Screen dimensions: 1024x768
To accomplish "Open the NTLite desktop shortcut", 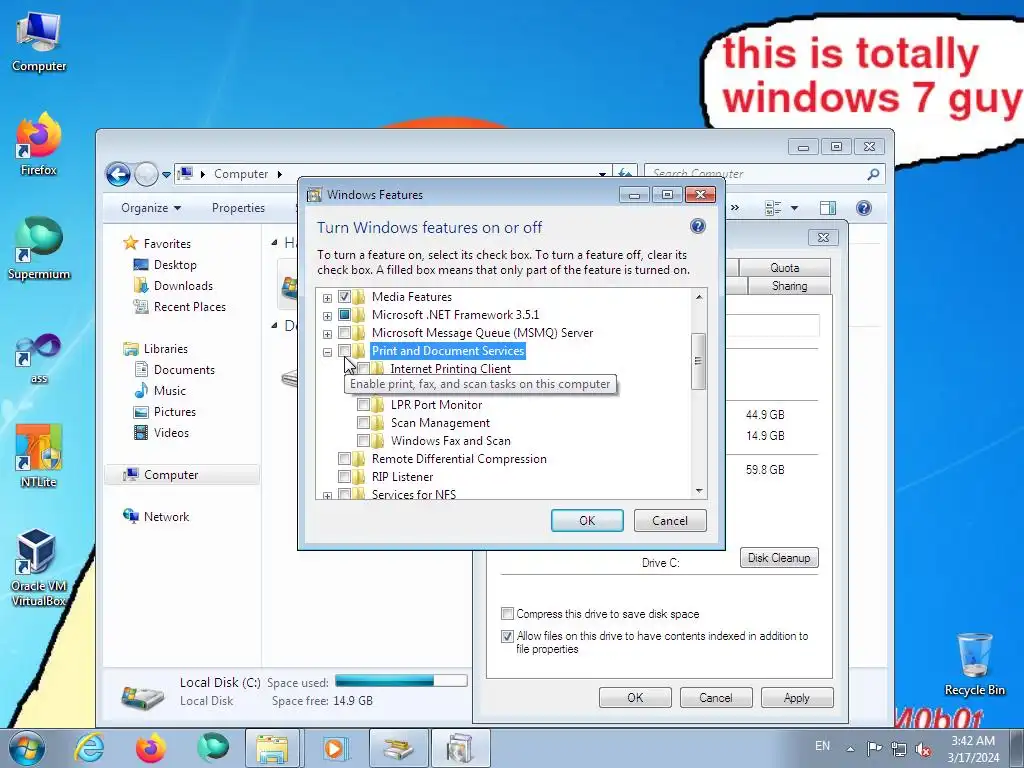I will click(39, 456).
